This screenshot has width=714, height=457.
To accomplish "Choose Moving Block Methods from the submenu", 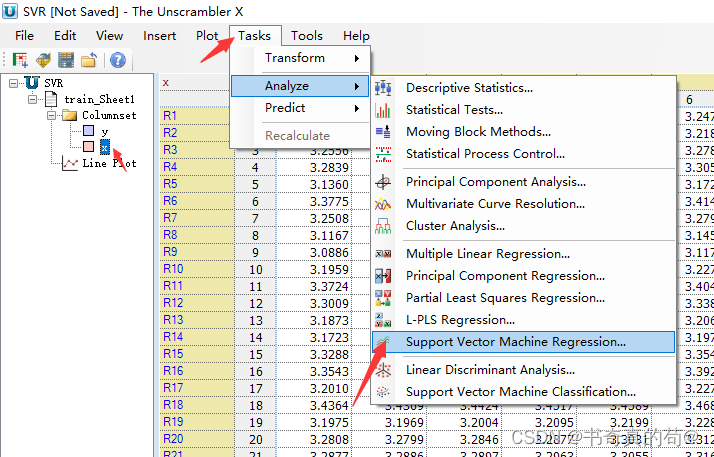I will point(523,132).
